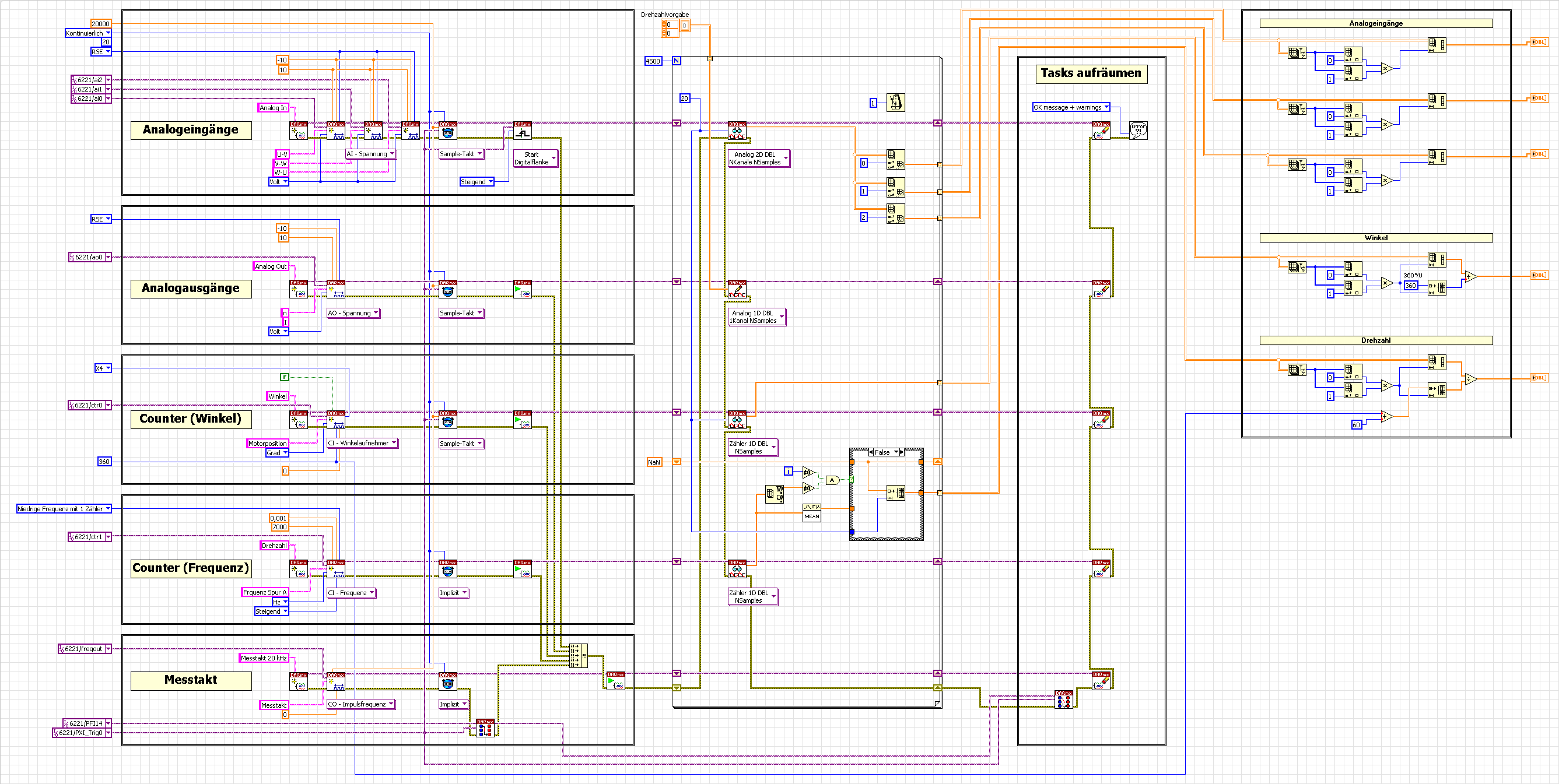Click next-case arrow on False case selector
The width and height of the screenshot is (1559, 784).
[901, 452]
